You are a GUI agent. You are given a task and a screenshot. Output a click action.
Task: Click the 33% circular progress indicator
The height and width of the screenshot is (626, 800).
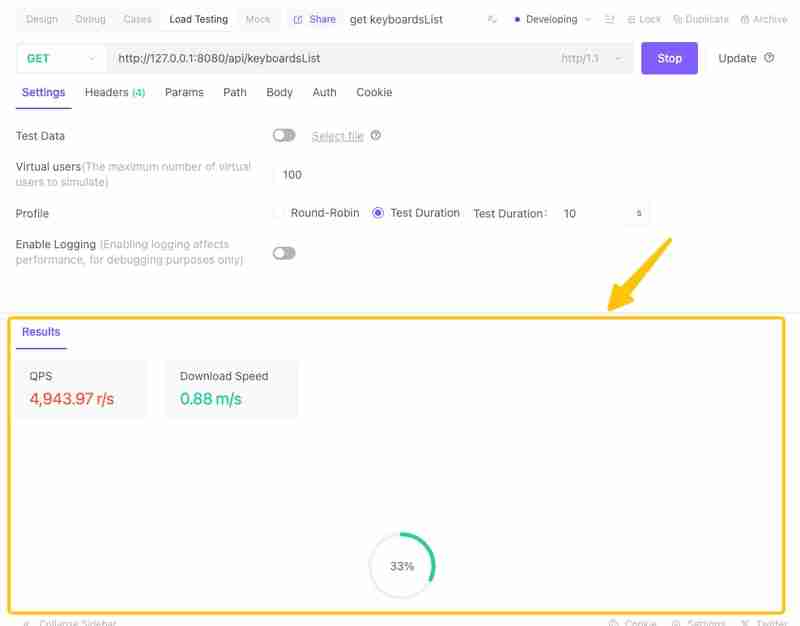click(x=402, y=565)
